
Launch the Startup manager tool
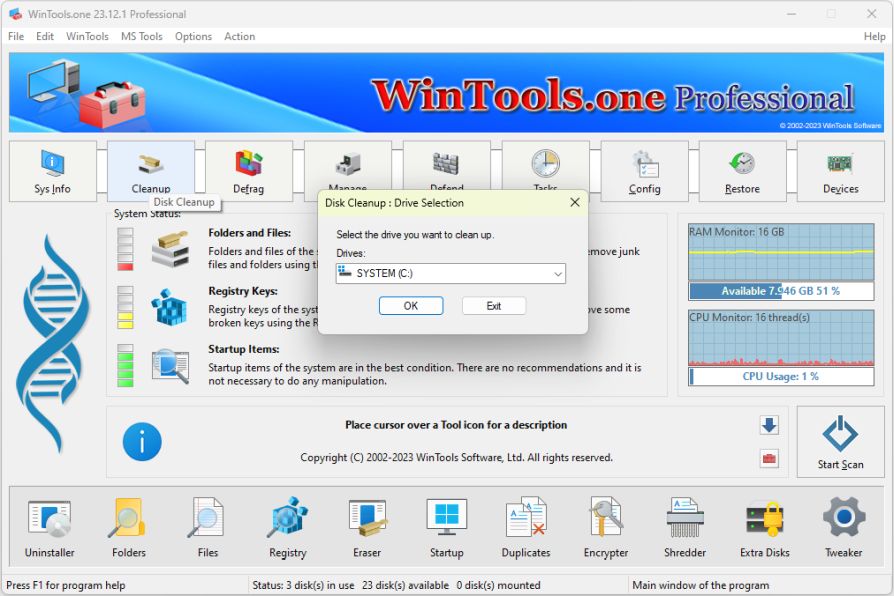coord(446,527)
